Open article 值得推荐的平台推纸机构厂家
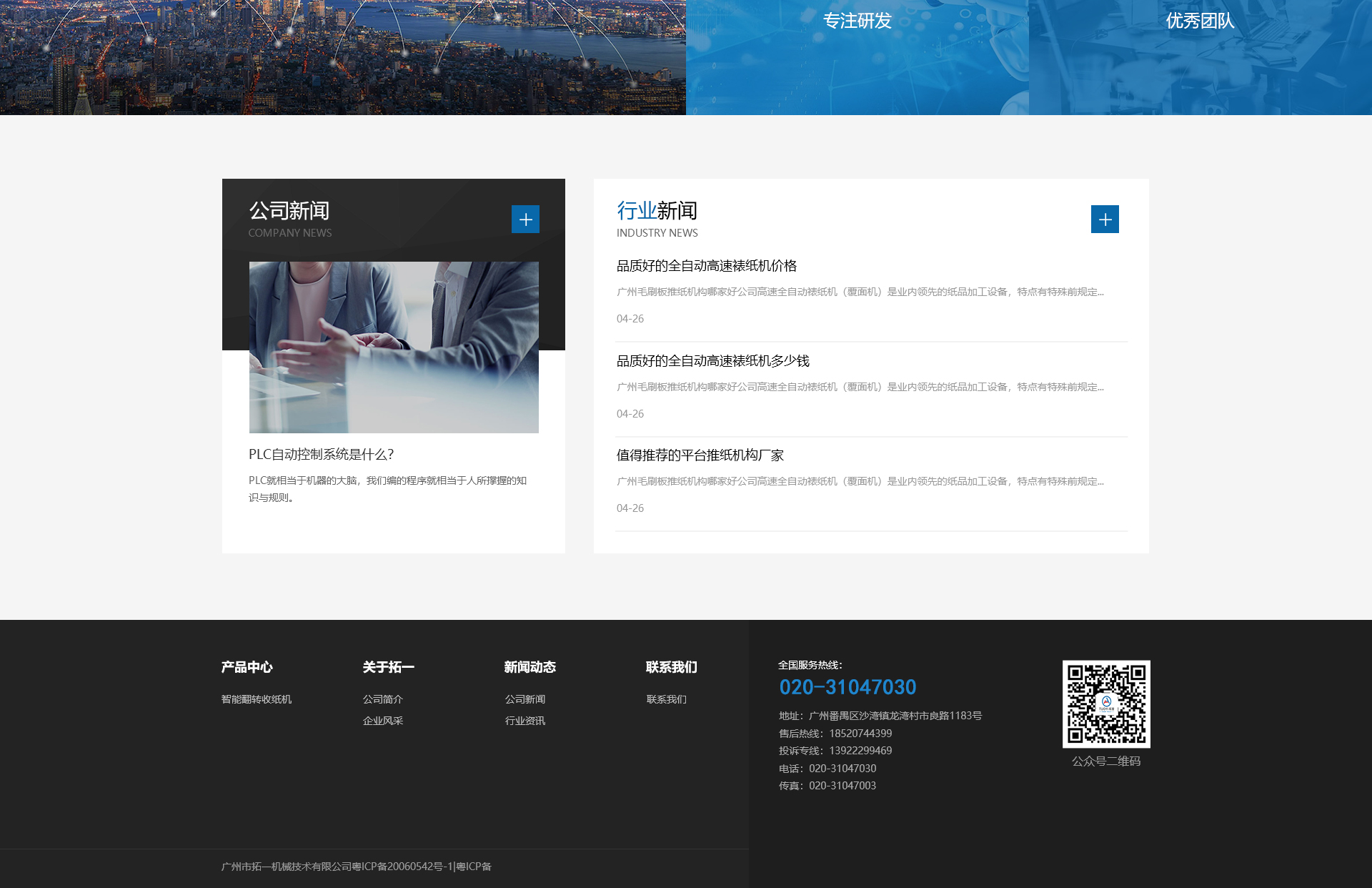 tap(700, 455)
